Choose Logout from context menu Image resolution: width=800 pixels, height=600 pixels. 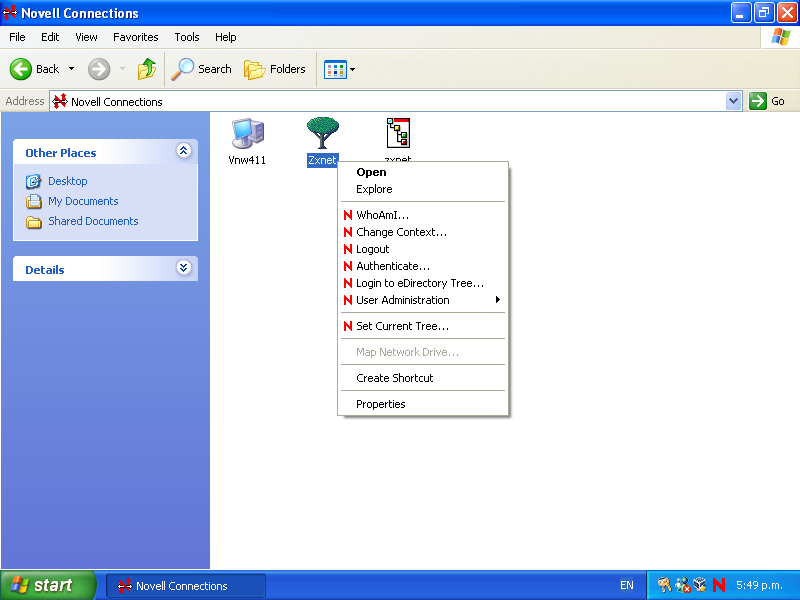coord(423,249)
